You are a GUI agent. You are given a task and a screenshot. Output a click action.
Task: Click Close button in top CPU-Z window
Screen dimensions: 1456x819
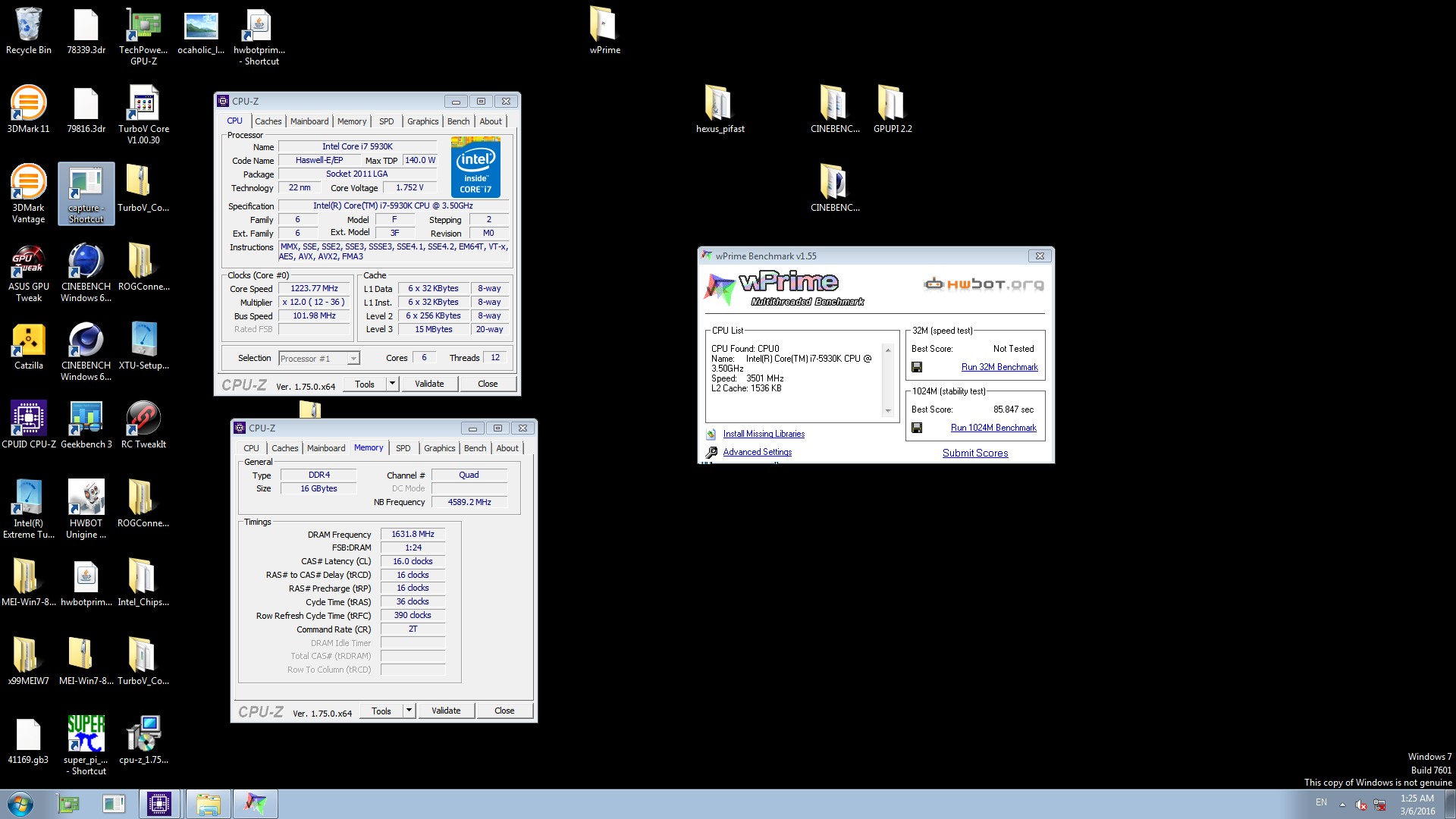tap(488, 384)
